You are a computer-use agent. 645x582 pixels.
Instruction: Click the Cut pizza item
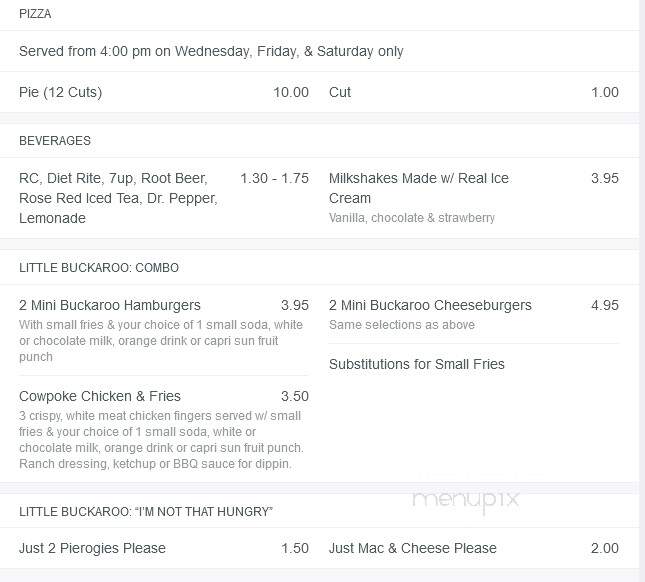tap(340, 92)
